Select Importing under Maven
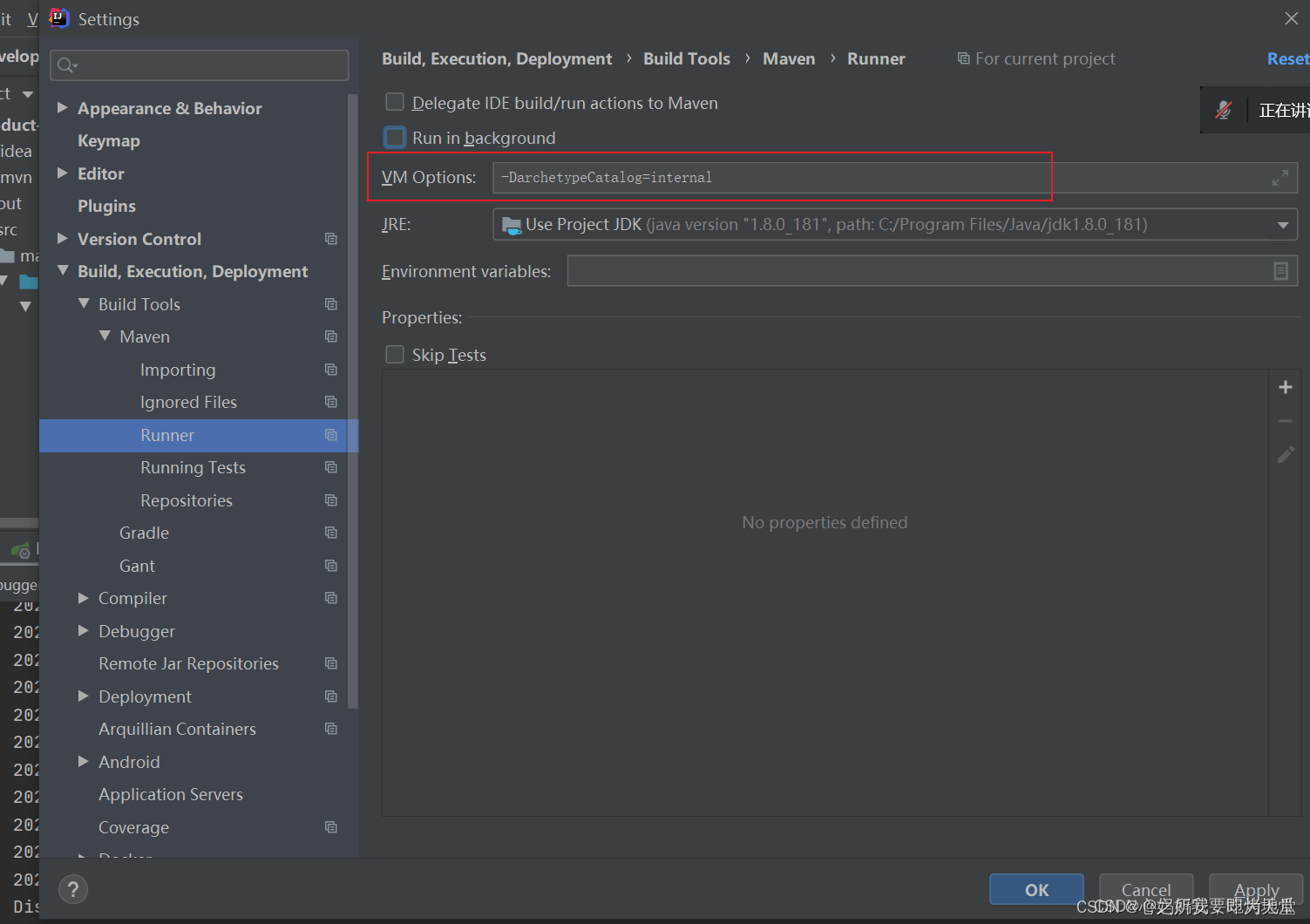 click(178, 370)
